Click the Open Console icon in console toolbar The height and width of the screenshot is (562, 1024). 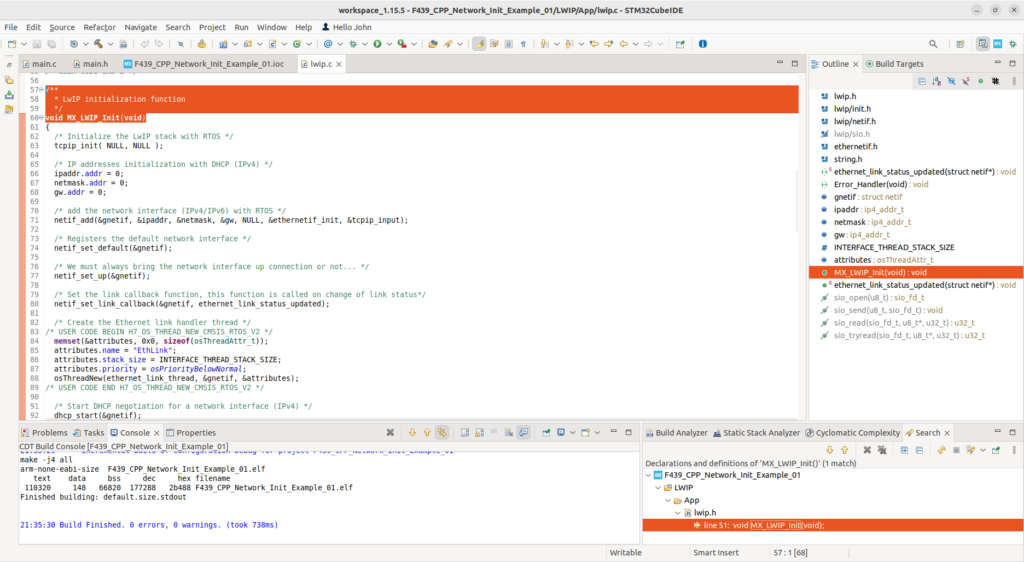585,432
